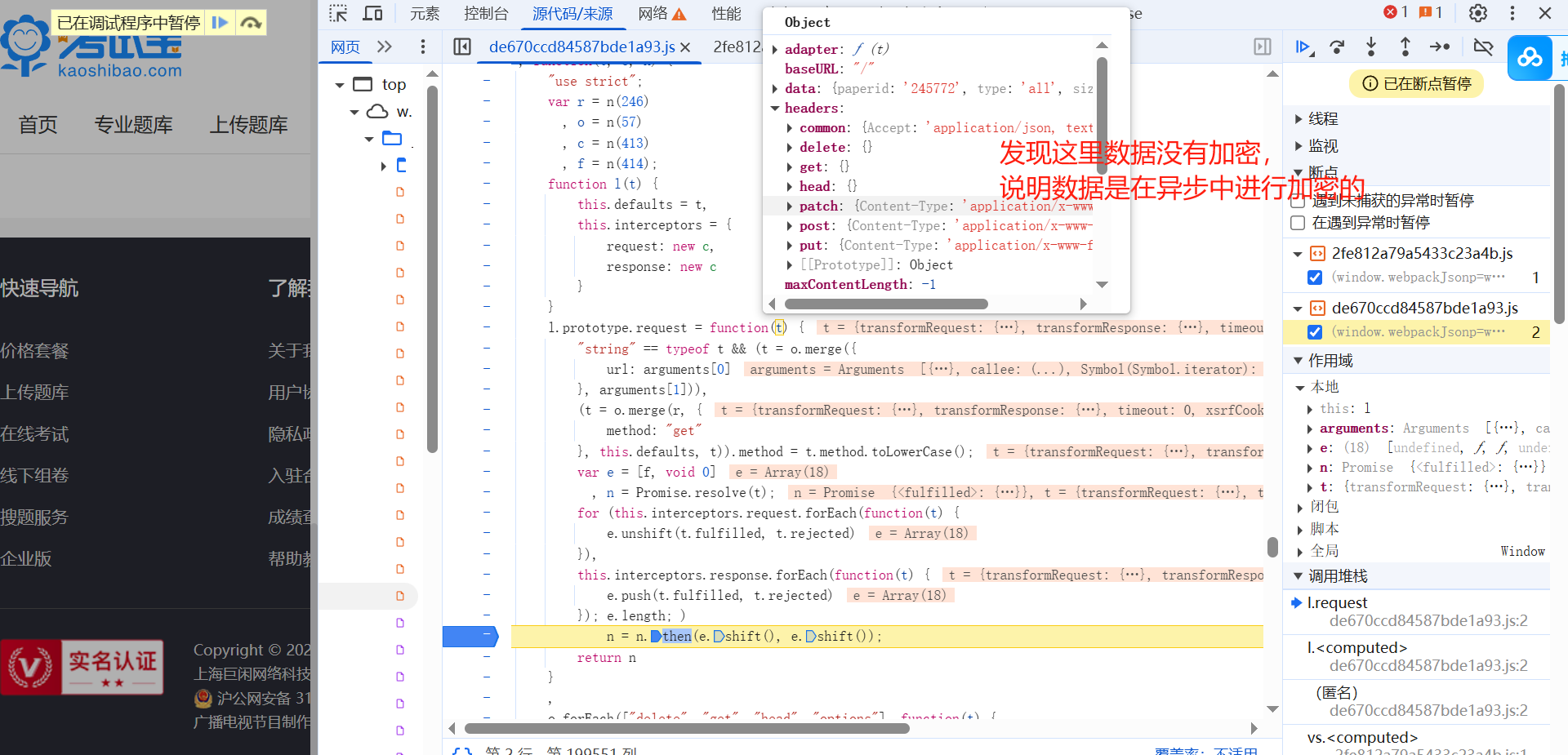Viewport: 1568px width, 755px height.
Task: Expand post headers entry in popup
Action: click(790, 225)
